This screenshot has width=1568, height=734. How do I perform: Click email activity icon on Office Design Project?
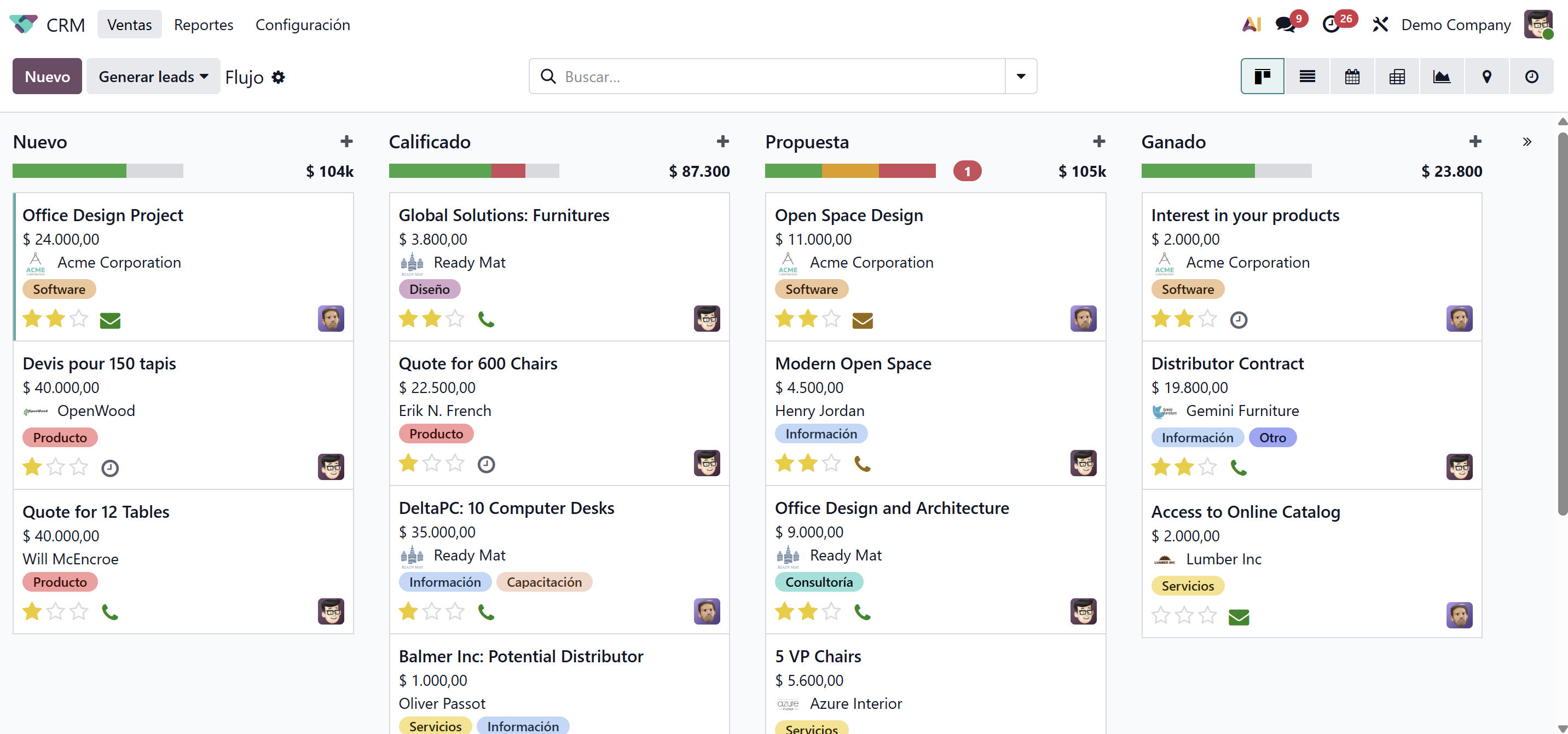pos(110,320)
